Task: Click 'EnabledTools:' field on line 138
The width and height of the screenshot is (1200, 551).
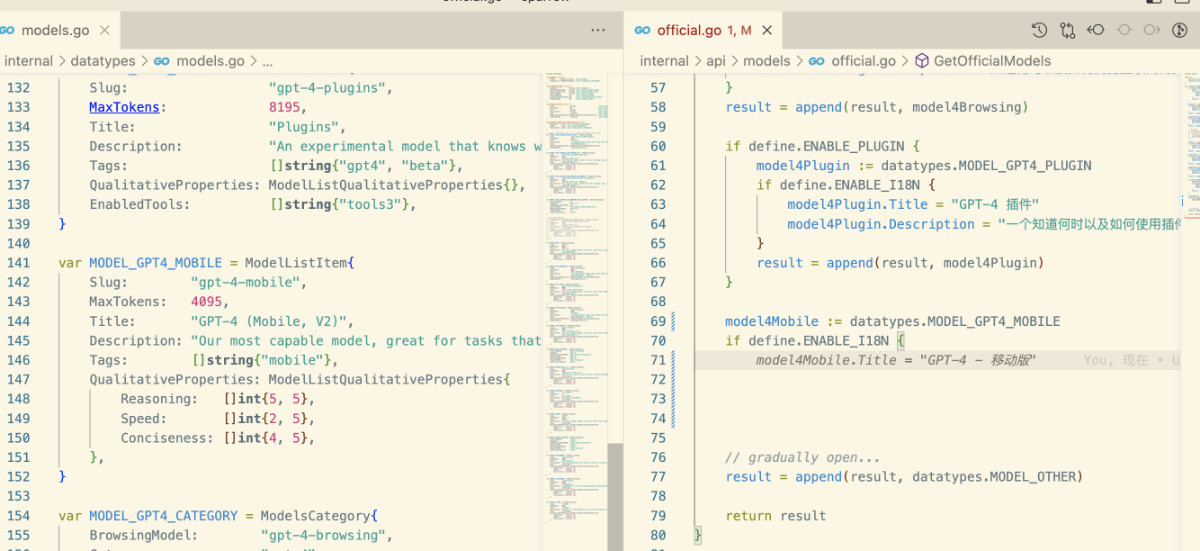Action: pyautogui.click(x=140, y=204)
